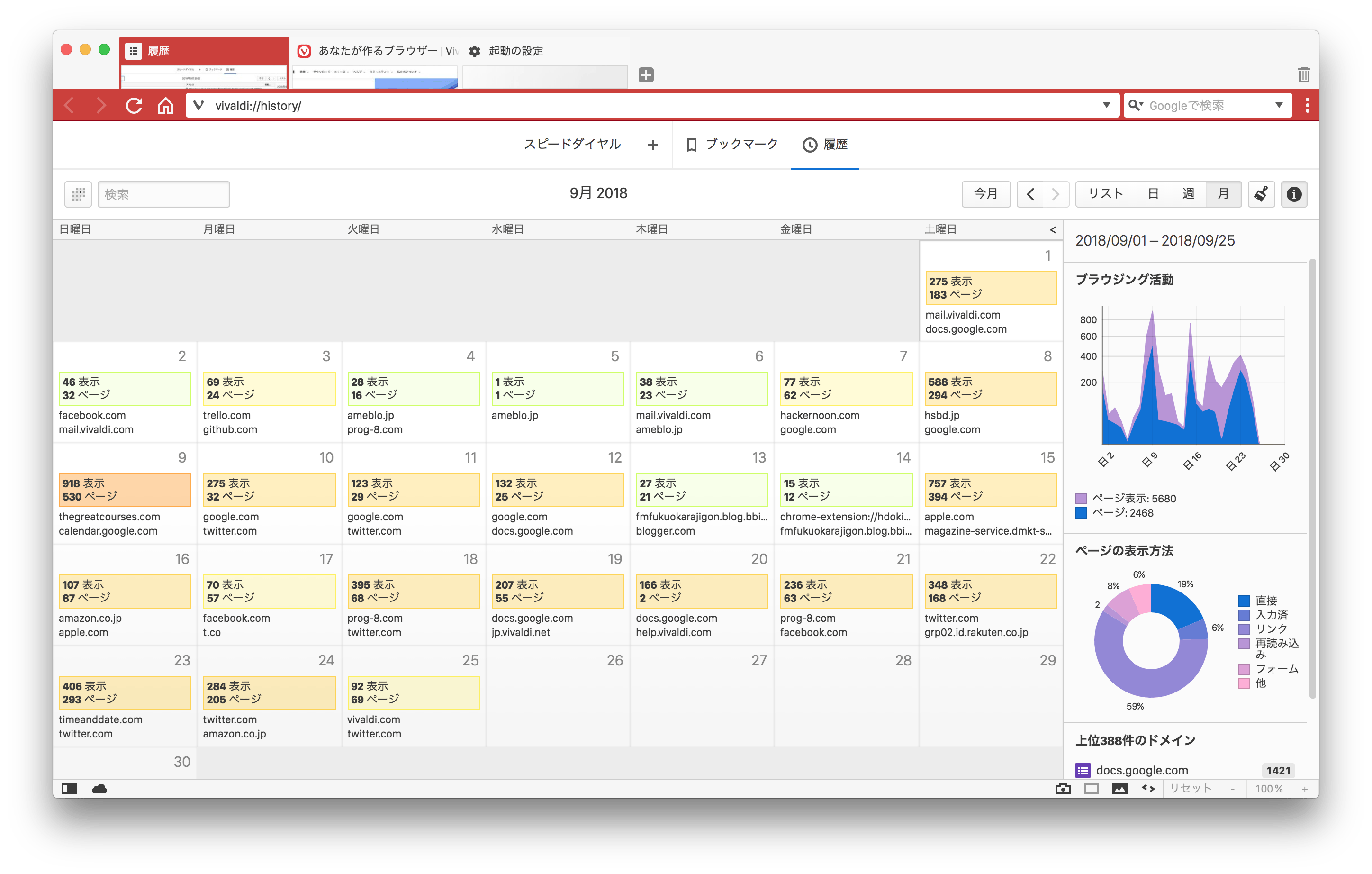Click the history 検索 input field
The image size is (1372, 874).
click(x=163, y=194)
